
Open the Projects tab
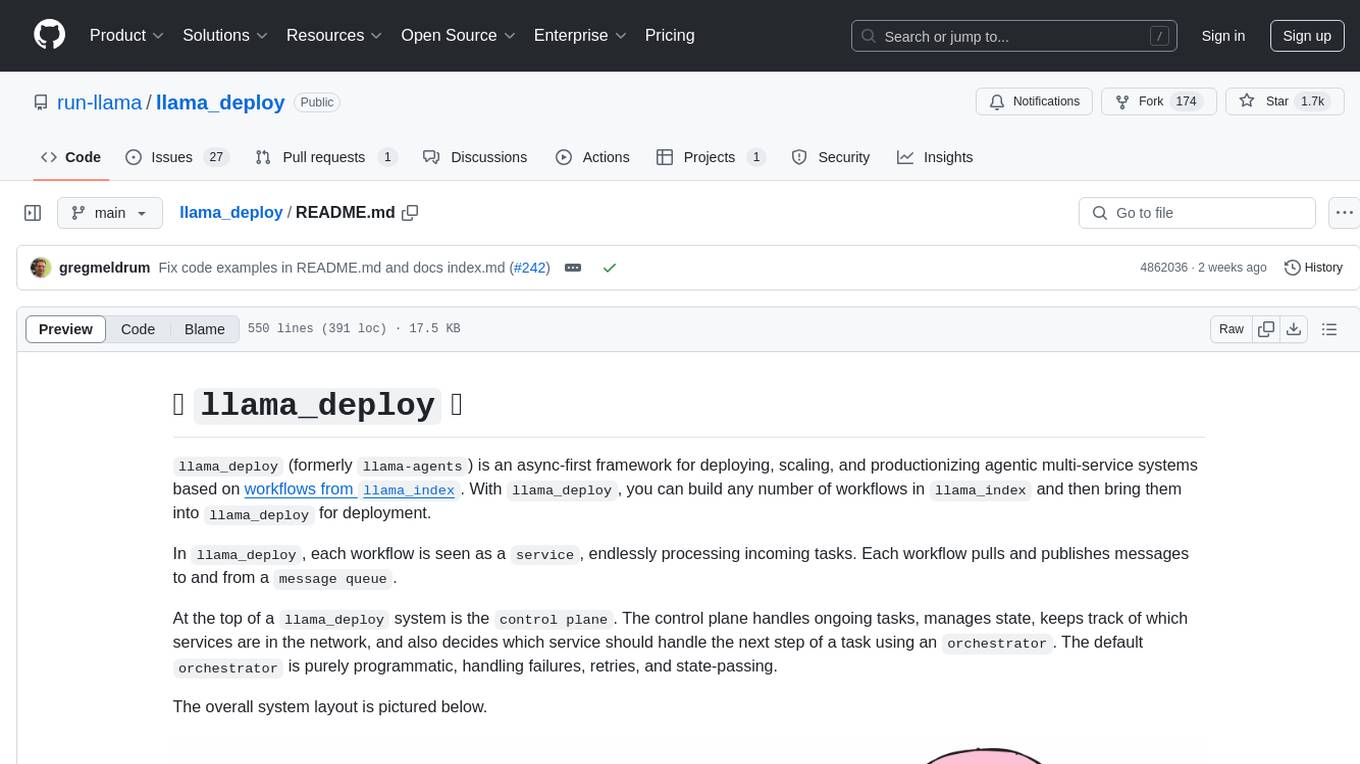point(711,157)
